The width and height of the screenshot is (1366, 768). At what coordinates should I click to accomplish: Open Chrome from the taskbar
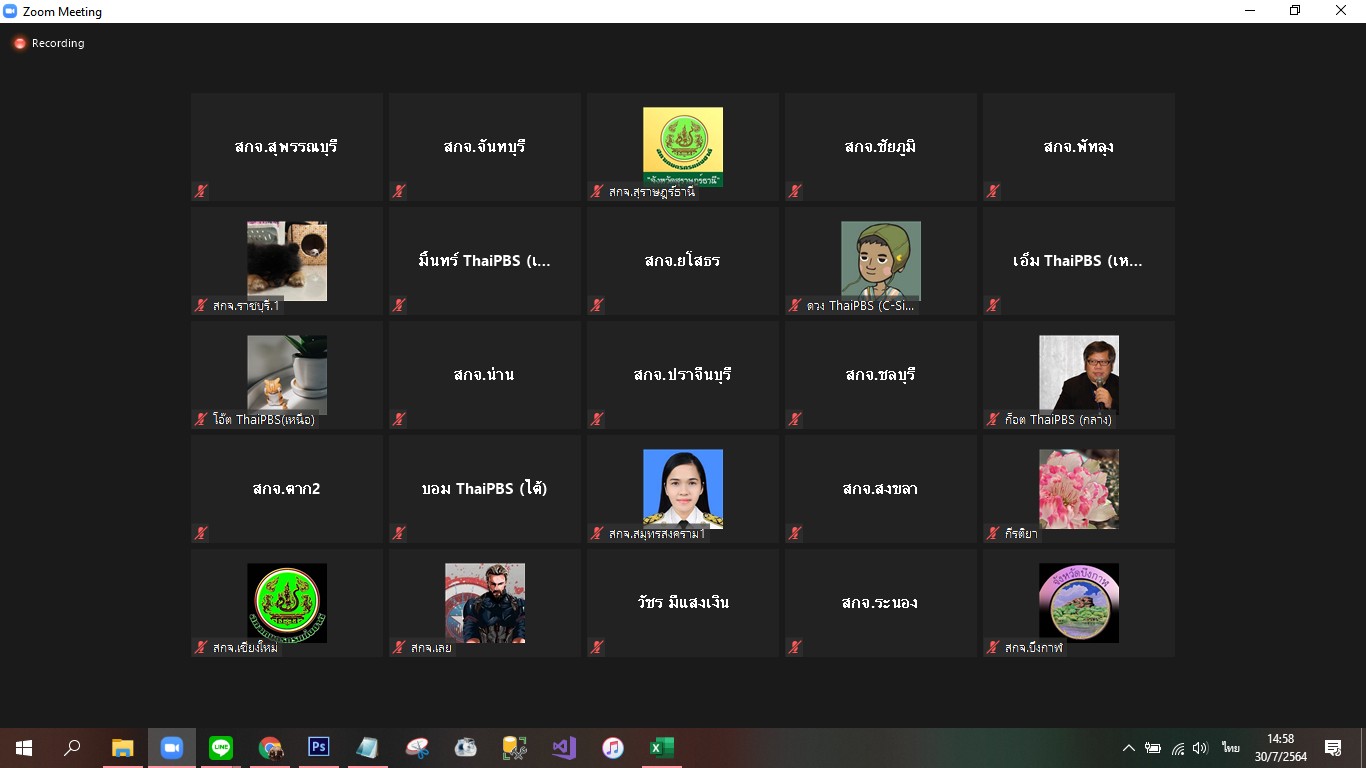click(270, 748)
